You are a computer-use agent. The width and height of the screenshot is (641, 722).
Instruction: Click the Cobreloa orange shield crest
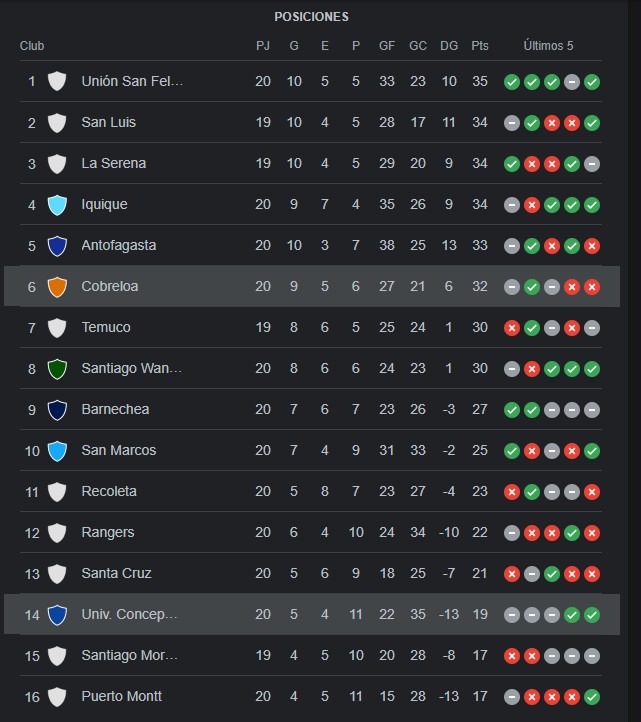point(57,287)
